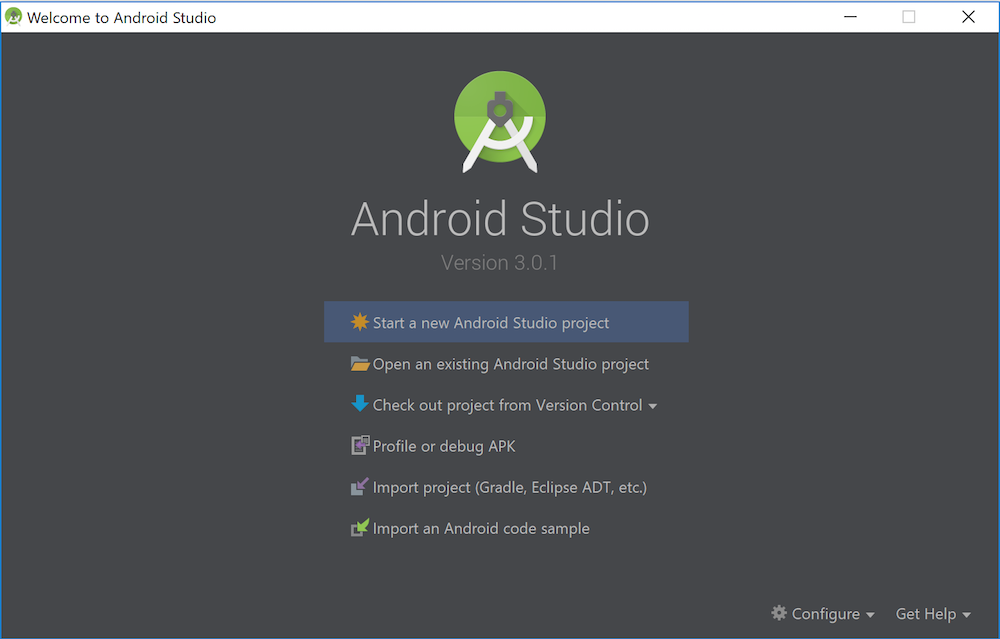Start a new Android Studio project

(x=490, y=322)
